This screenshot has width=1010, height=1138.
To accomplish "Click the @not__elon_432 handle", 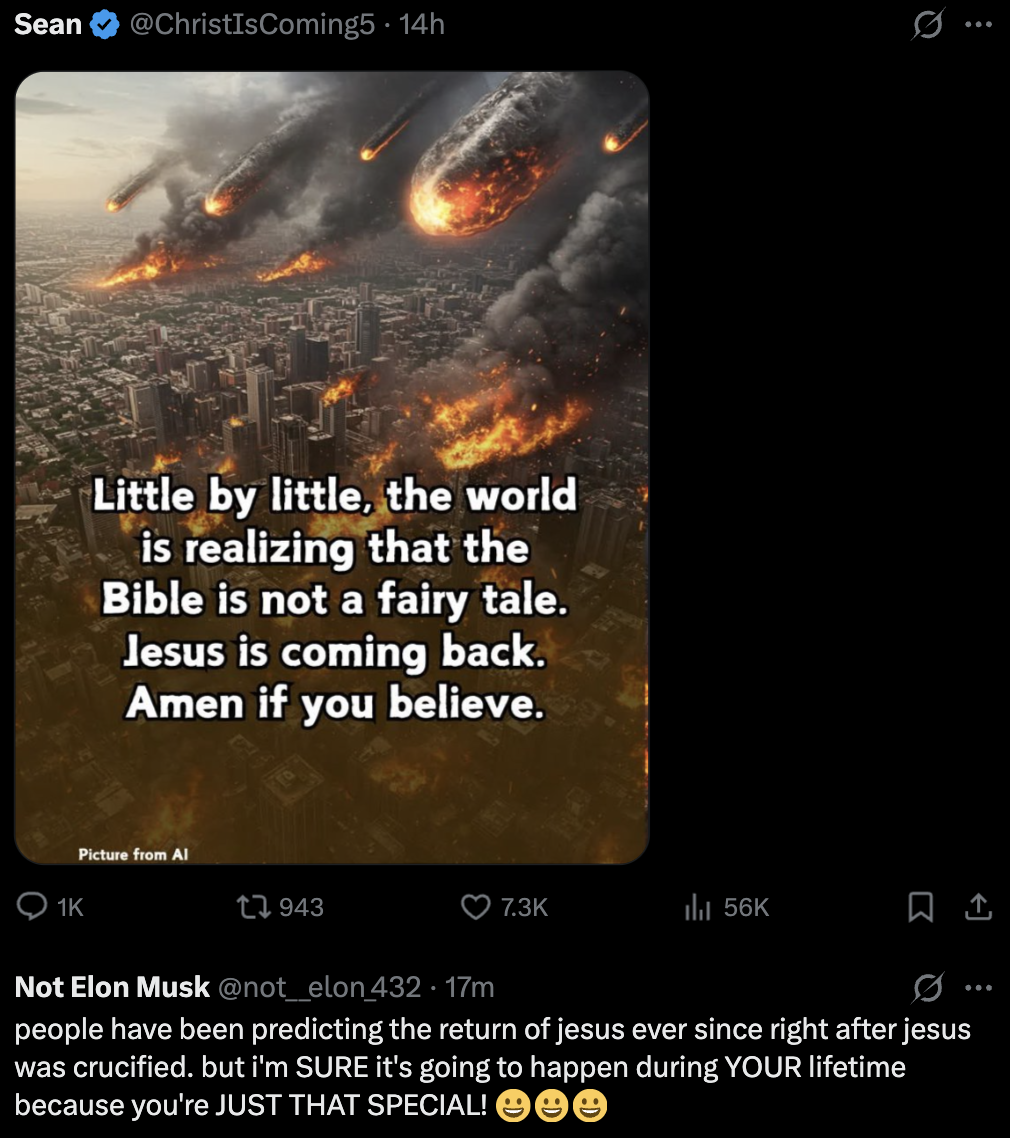I will [319, 988].
